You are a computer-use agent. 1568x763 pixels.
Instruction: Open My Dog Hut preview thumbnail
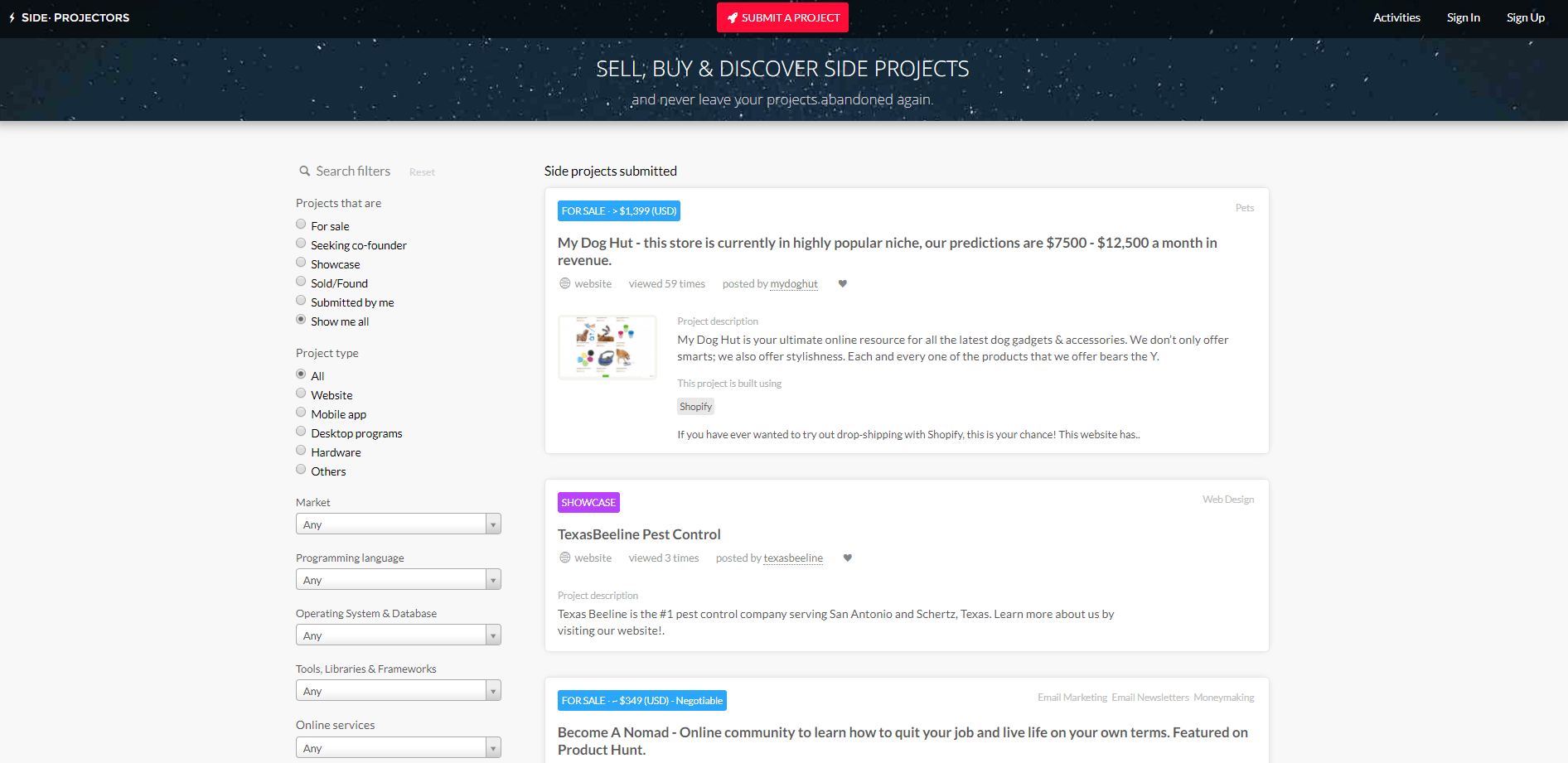(607, 347)
